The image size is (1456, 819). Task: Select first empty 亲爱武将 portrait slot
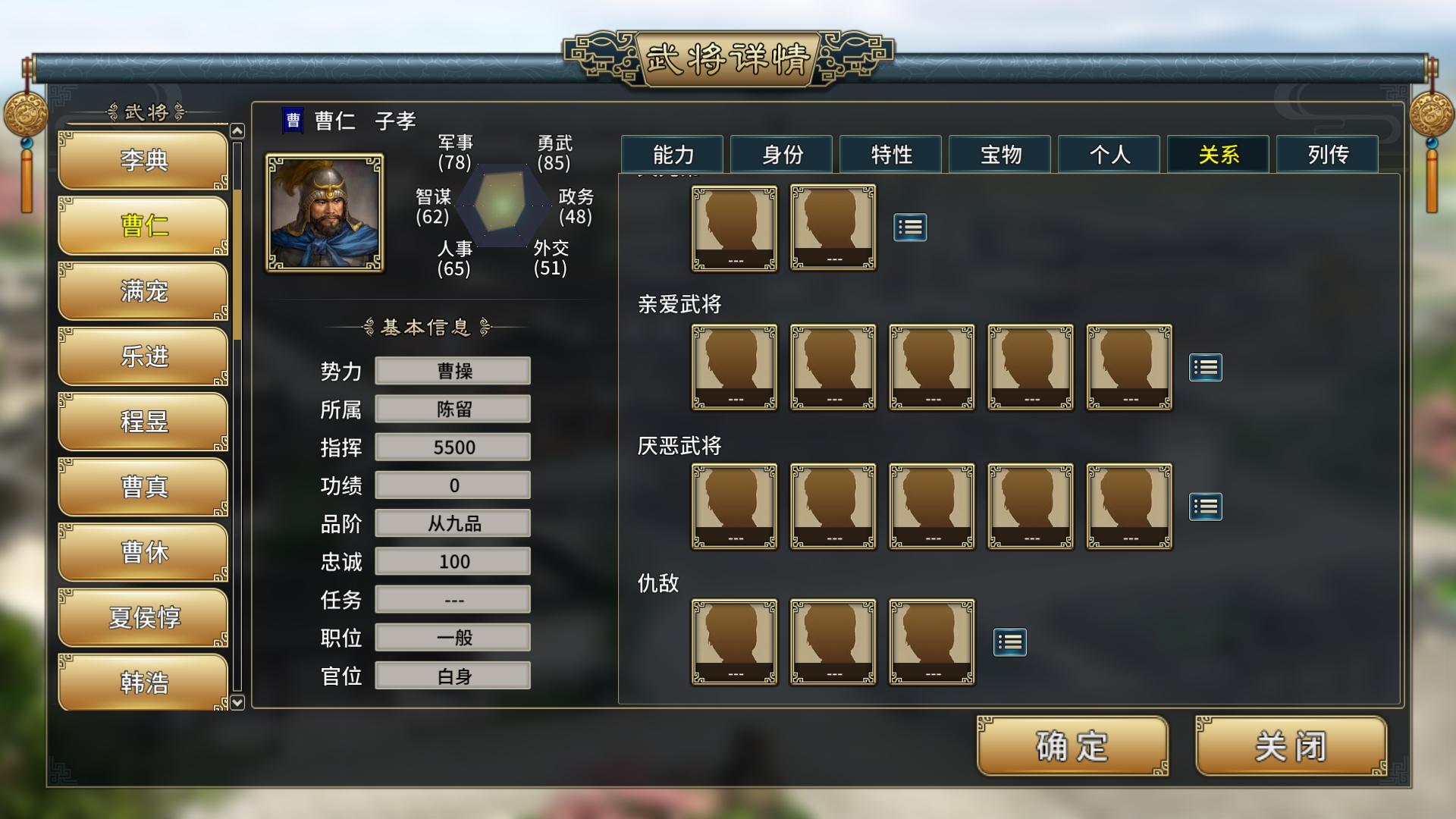[x=734, y=367]
